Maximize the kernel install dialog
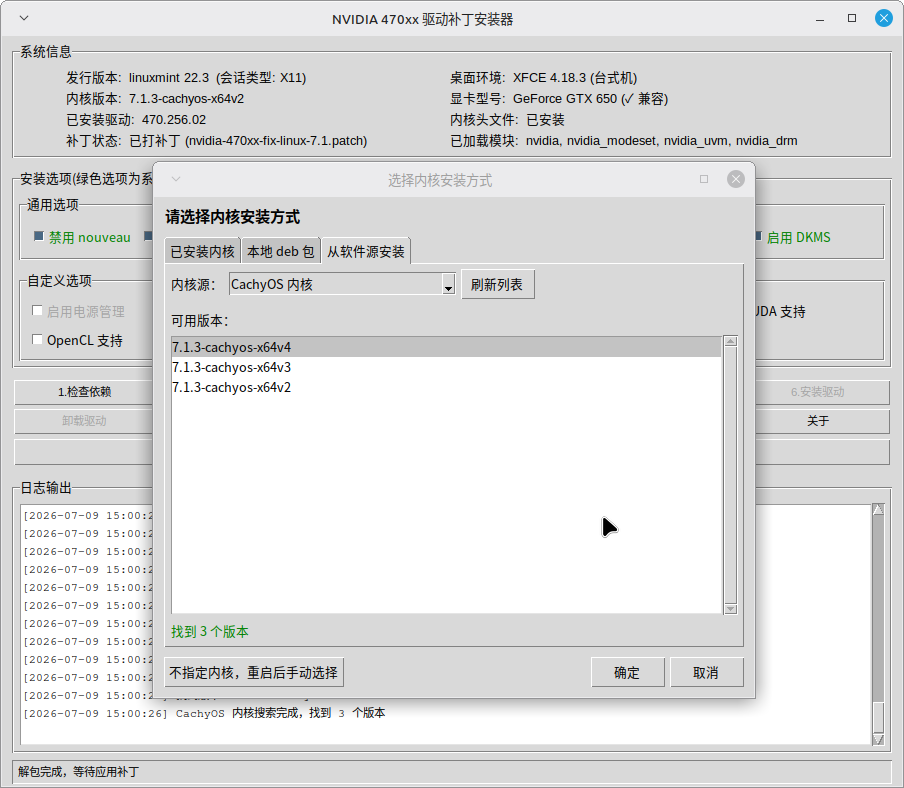The width and height of the screenshot is (904, 788). tap(704, 179)
